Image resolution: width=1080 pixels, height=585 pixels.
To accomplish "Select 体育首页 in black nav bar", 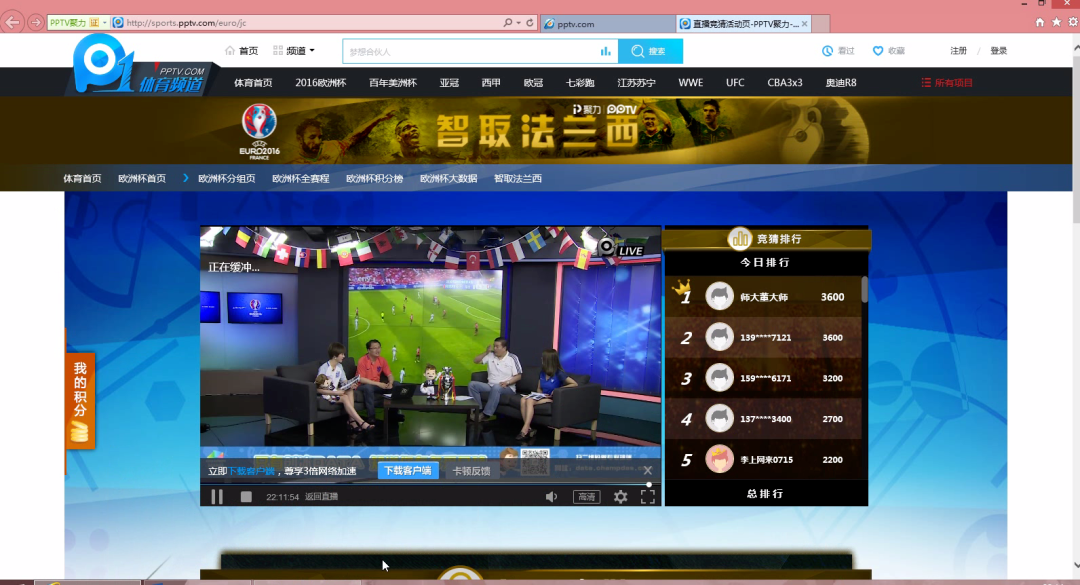I will [253, 83].
